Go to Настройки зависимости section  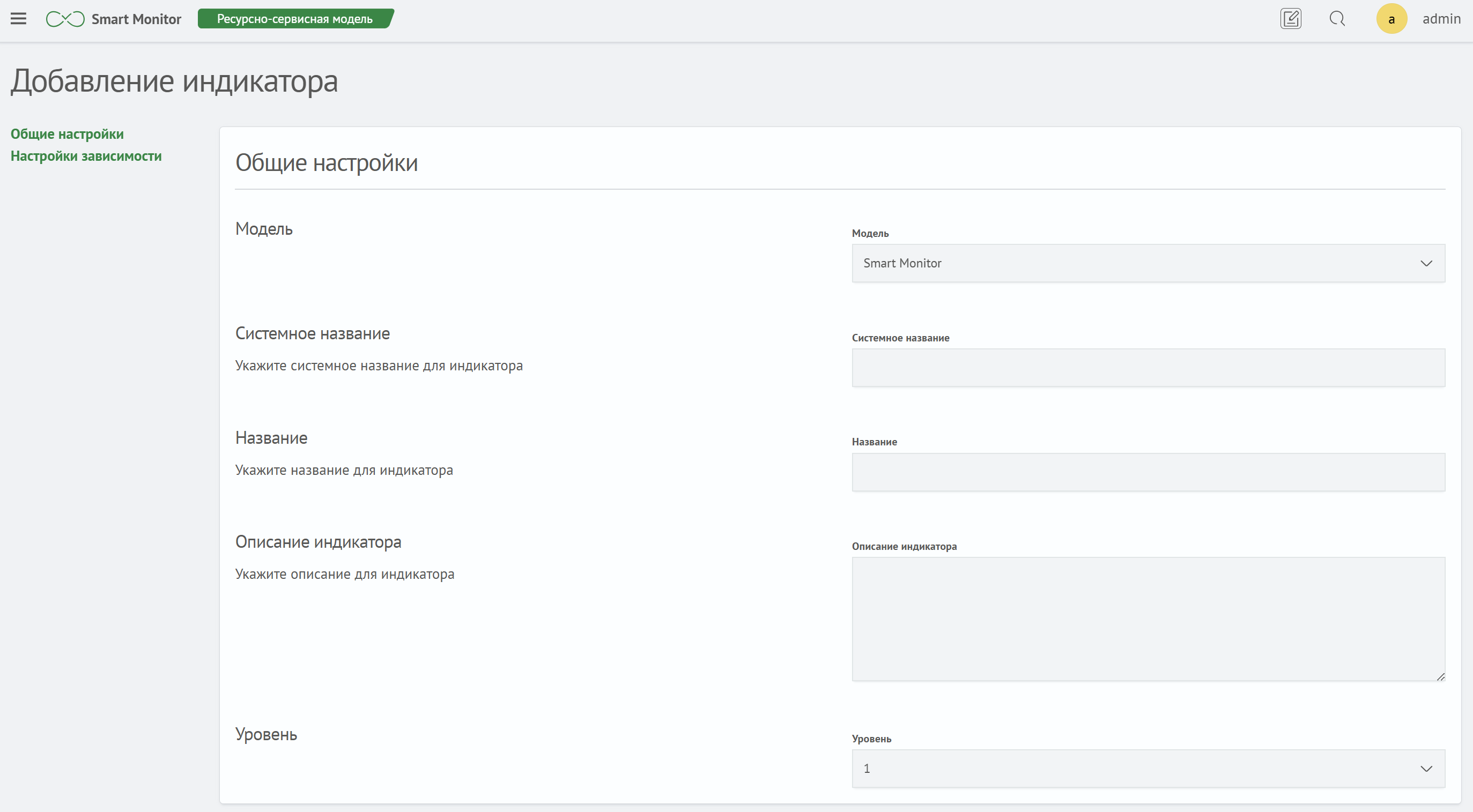click(86, 156)
